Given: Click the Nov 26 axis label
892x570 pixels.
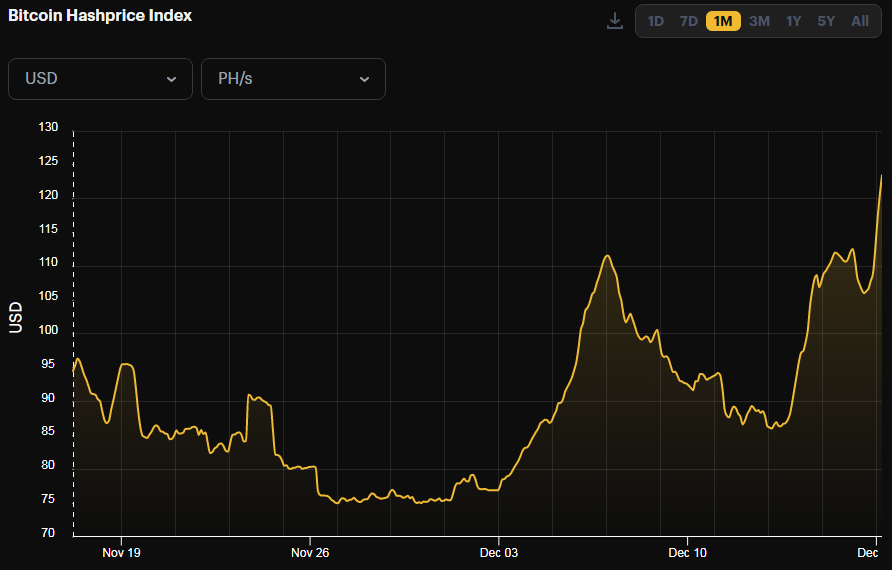Looking at the screenshot, I should (310, 552).
